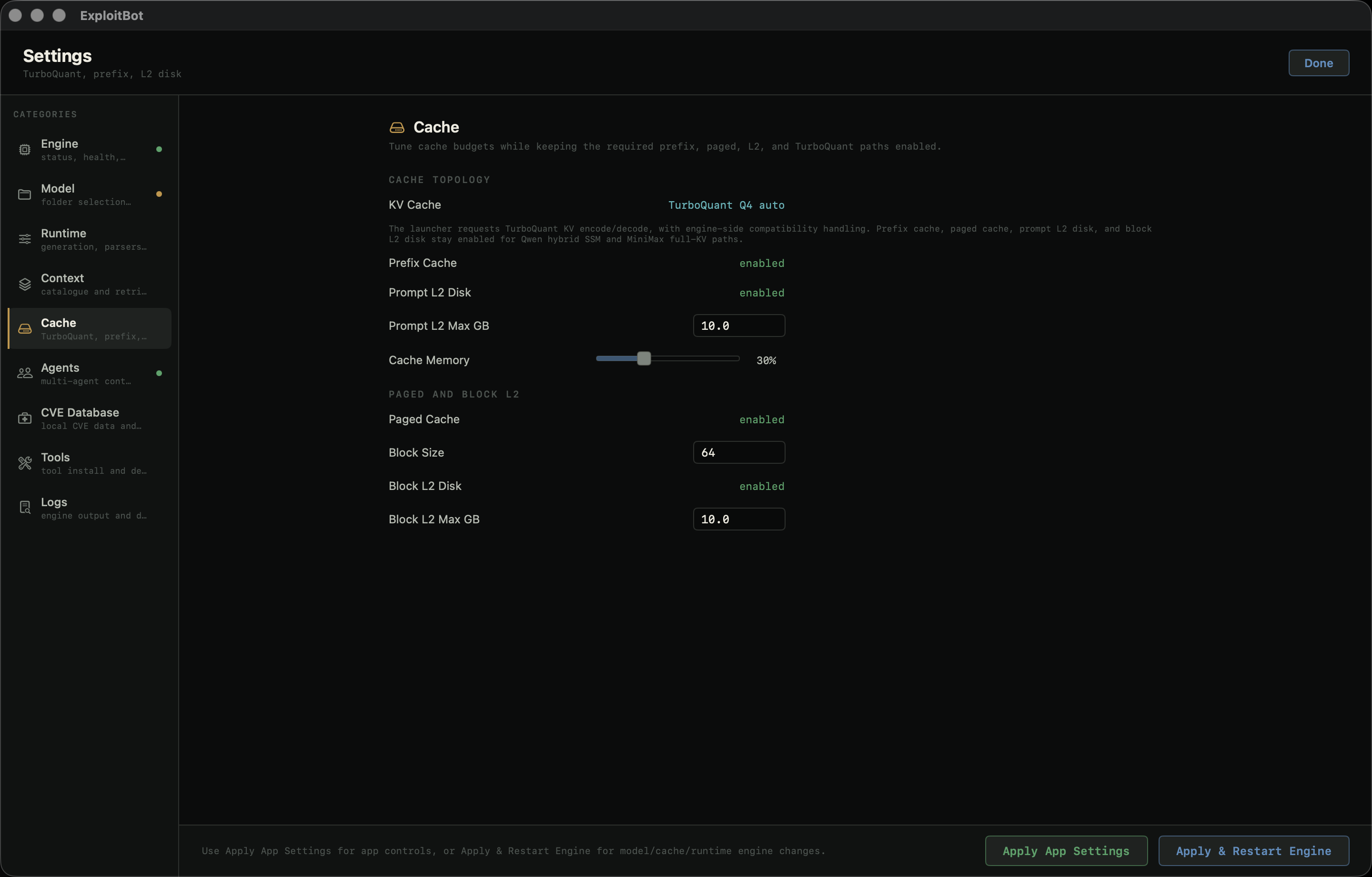Click the Cache heading icon in main panel
This screenshot has height=877, width=1372.
(396, 128)
